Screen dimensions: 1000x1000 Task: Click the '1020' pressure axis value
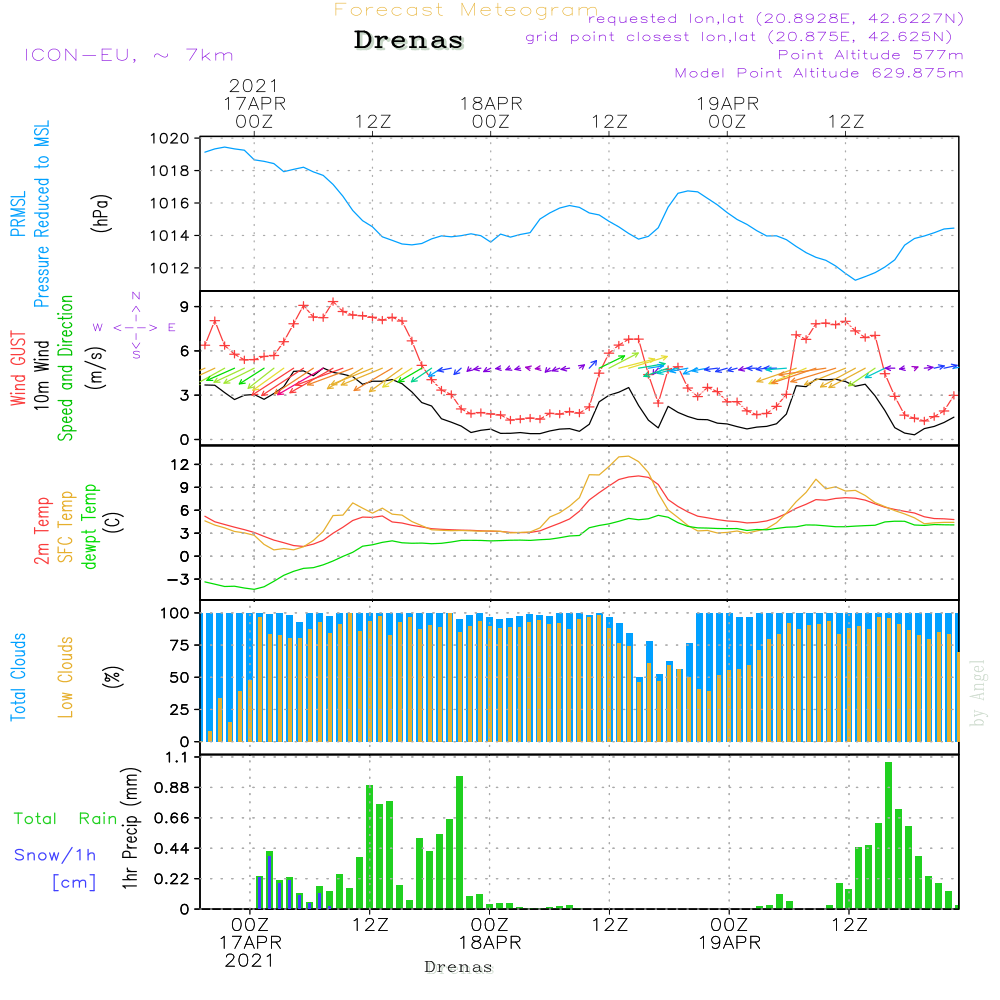[169, 138]
